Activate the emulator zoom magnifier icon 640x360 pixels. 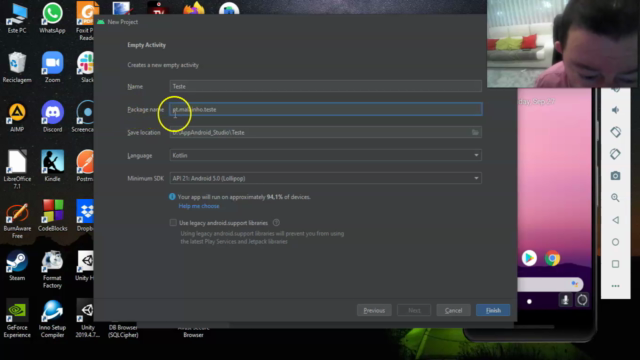point(616,198)
